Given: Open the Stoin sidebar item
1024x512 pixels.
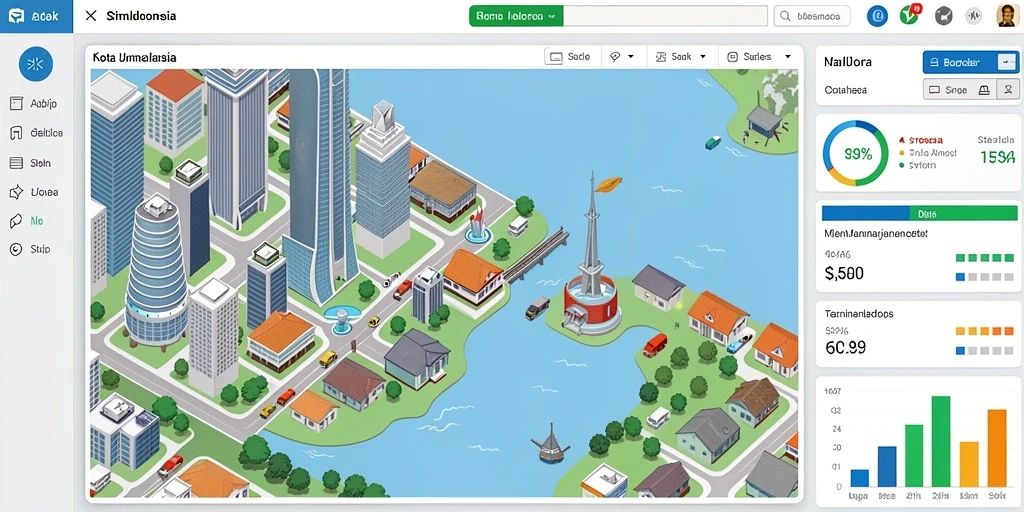Looking at the screenshot, I should 31,163.
